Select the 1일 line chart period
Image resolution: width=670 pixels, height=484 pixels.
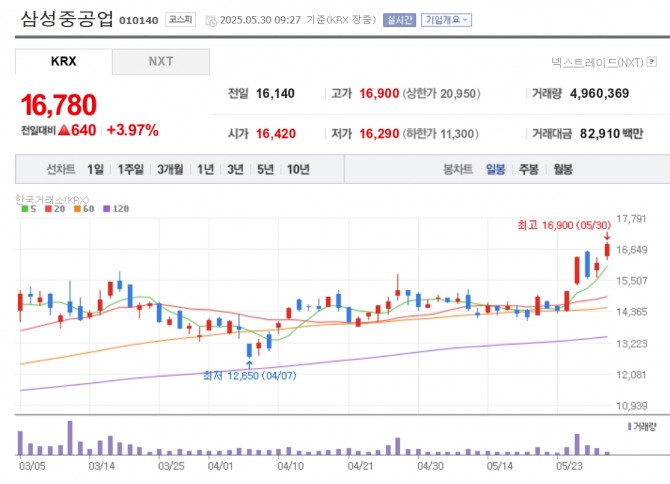(x=96, y=170)
